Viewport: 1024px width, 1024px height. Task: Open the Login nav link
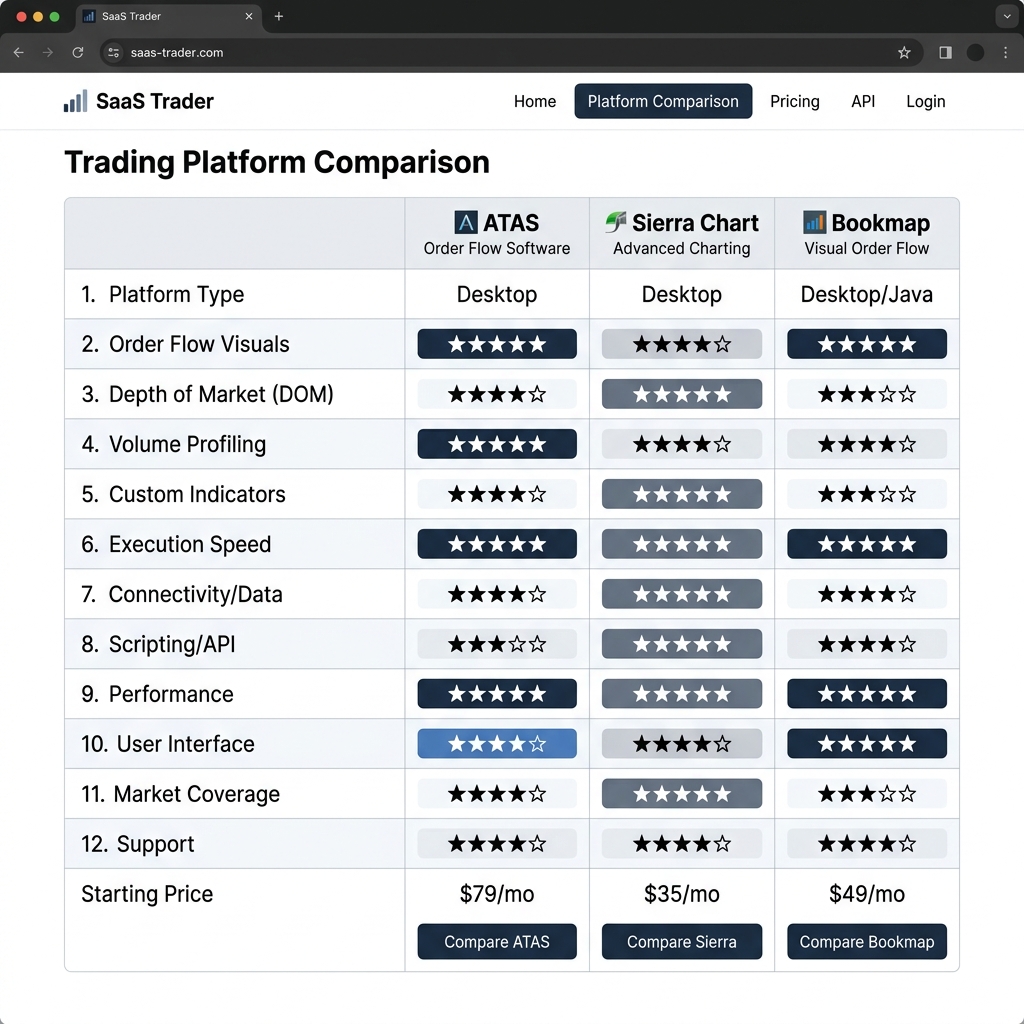(925, 101)
